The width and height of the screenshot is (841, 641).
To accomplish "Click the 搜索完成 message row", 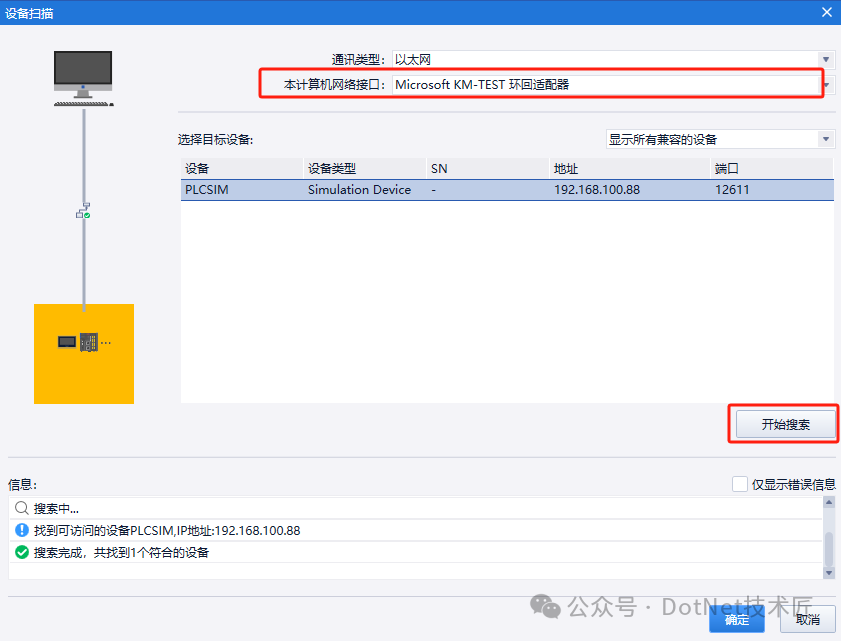I will (416, 552).
